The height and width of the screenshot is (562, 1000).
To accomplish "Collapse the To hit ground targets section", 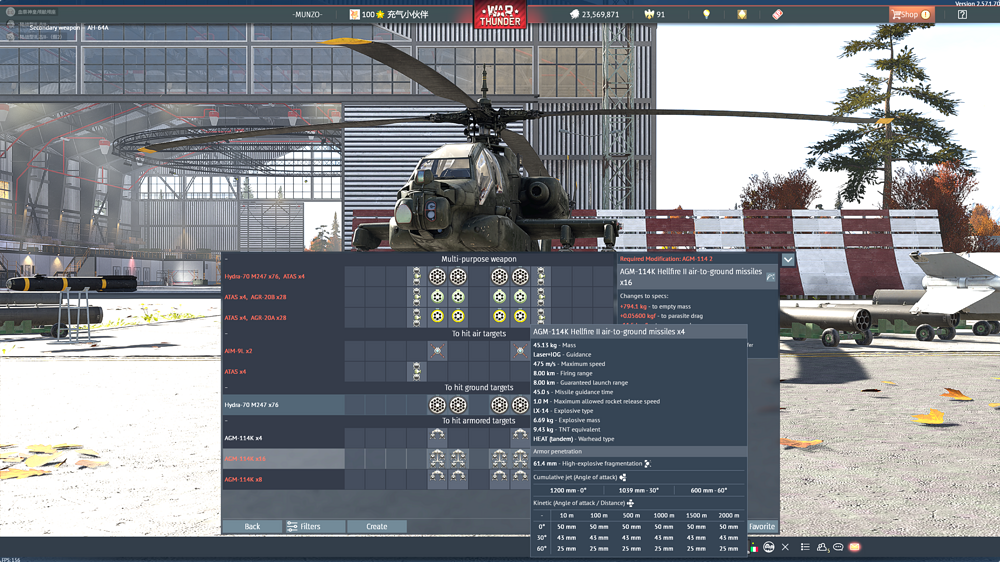I will (x=226, y=387).
